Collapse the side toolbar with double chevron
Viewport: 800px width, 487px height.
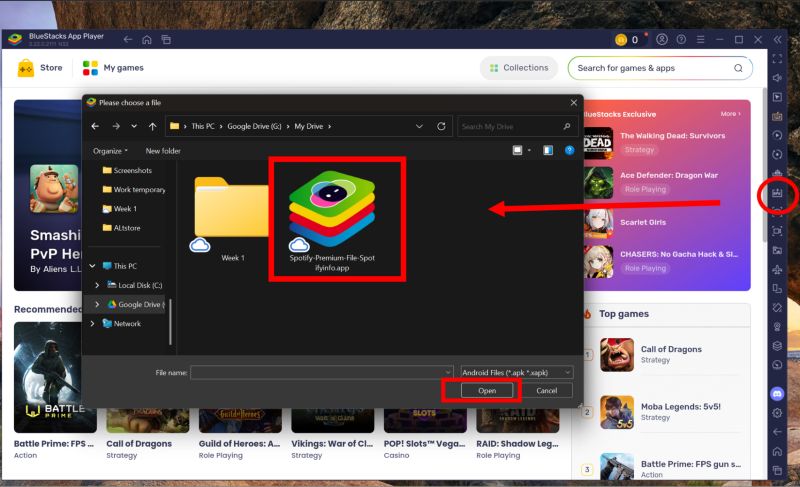pyautogui.click(x=777, y=39)
